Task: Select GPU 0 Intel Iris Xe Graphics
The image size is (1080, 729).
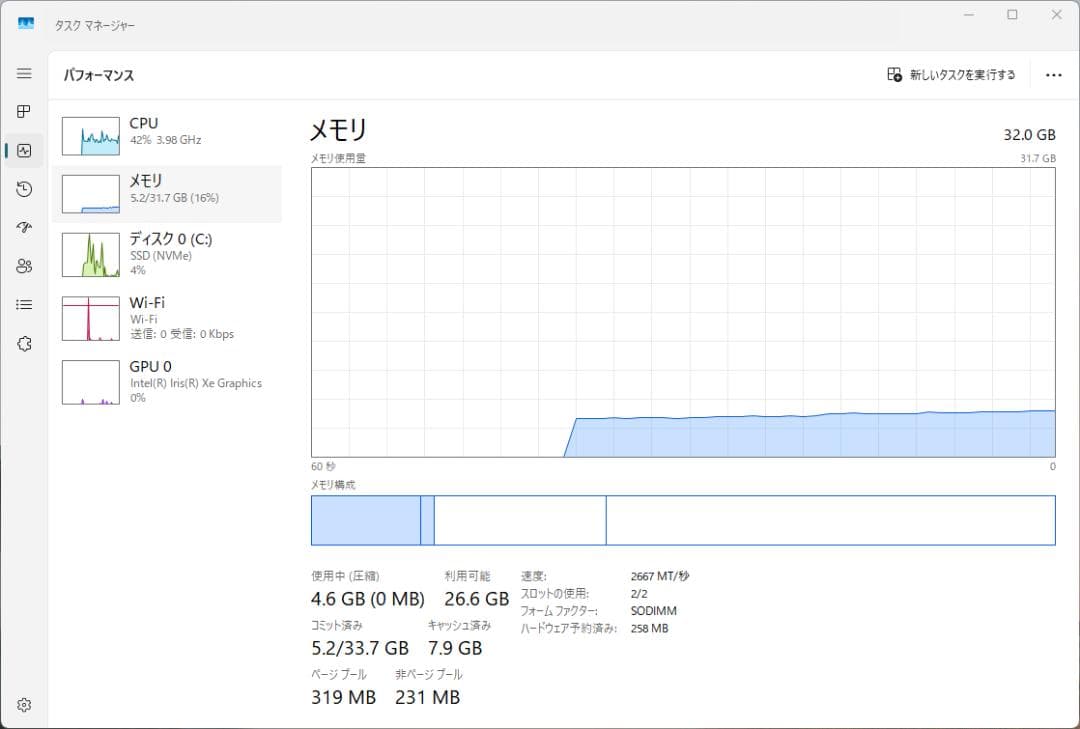Action: [x=167, y=381]
